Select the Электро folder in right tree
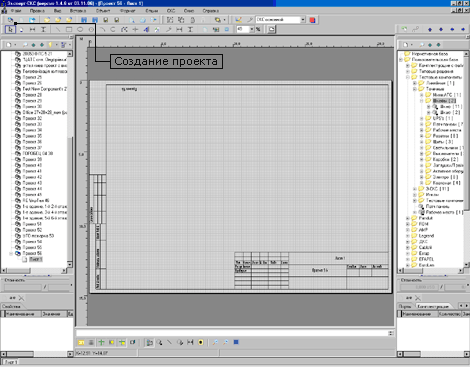Screen dimensions: 470x367 click(x=445, y=177)
